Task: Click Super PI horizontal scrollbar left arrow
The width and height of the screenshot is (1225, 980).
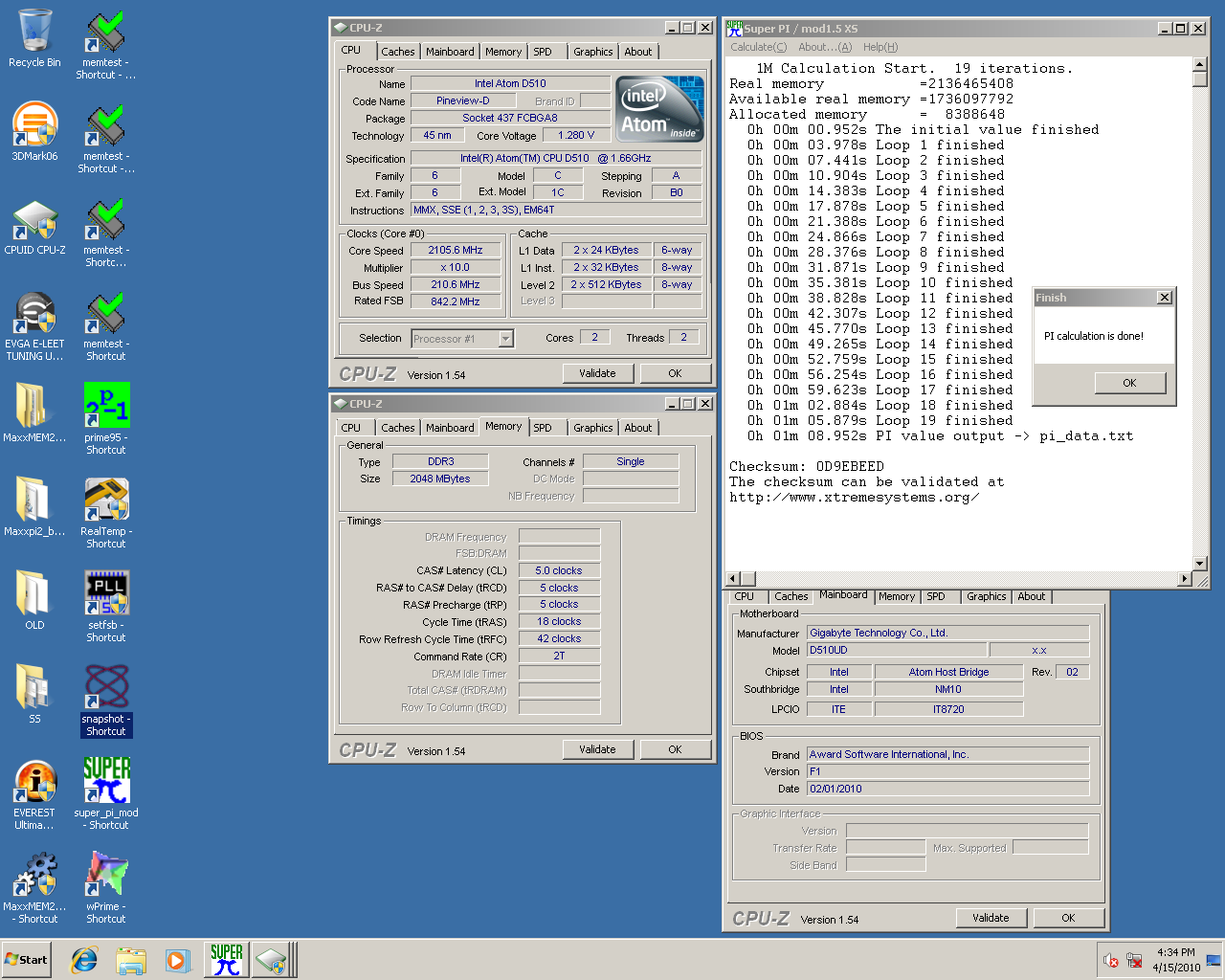Action: click(x=733, y=578)
